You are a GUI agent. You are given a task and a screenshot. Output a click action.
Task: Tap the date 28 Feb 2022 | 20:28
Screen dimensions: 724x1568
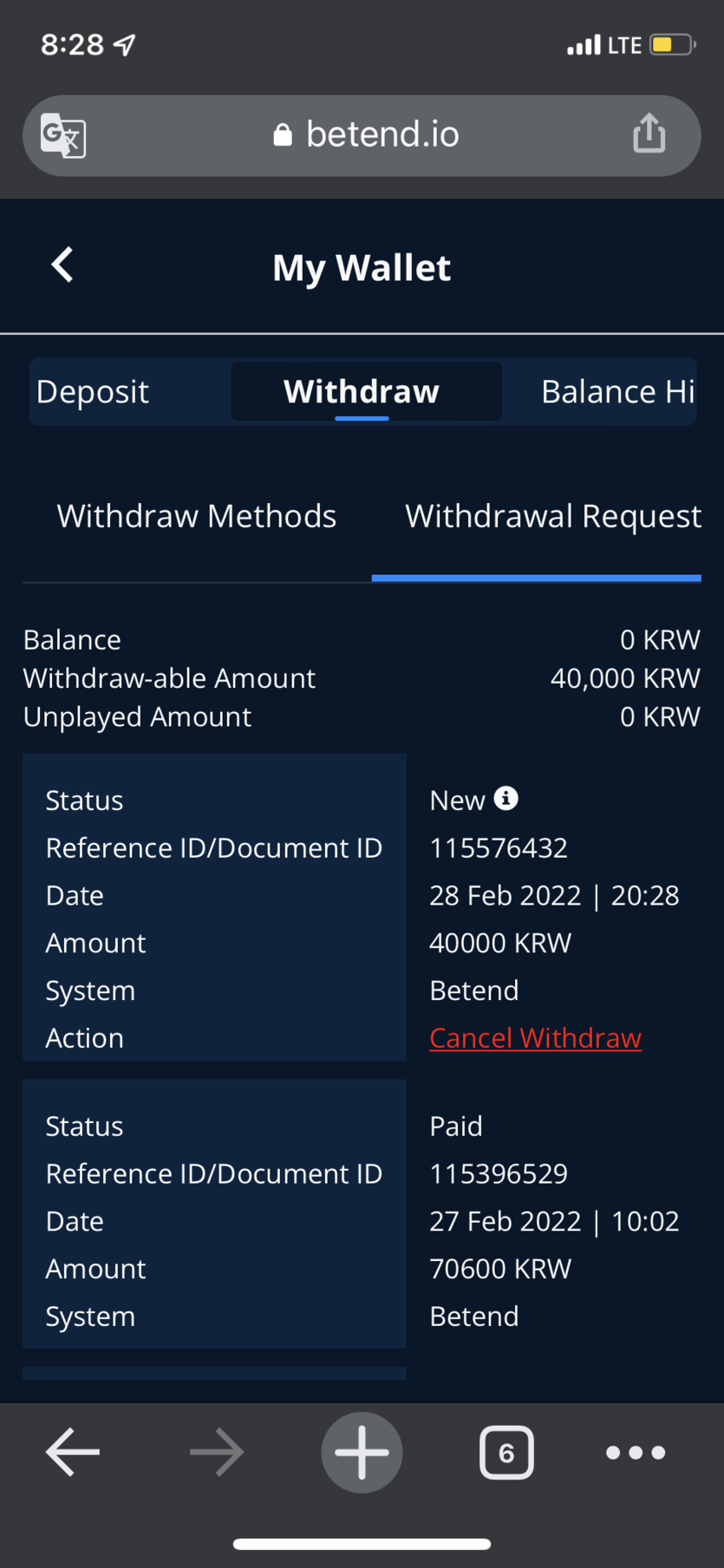tap(555, 895)
